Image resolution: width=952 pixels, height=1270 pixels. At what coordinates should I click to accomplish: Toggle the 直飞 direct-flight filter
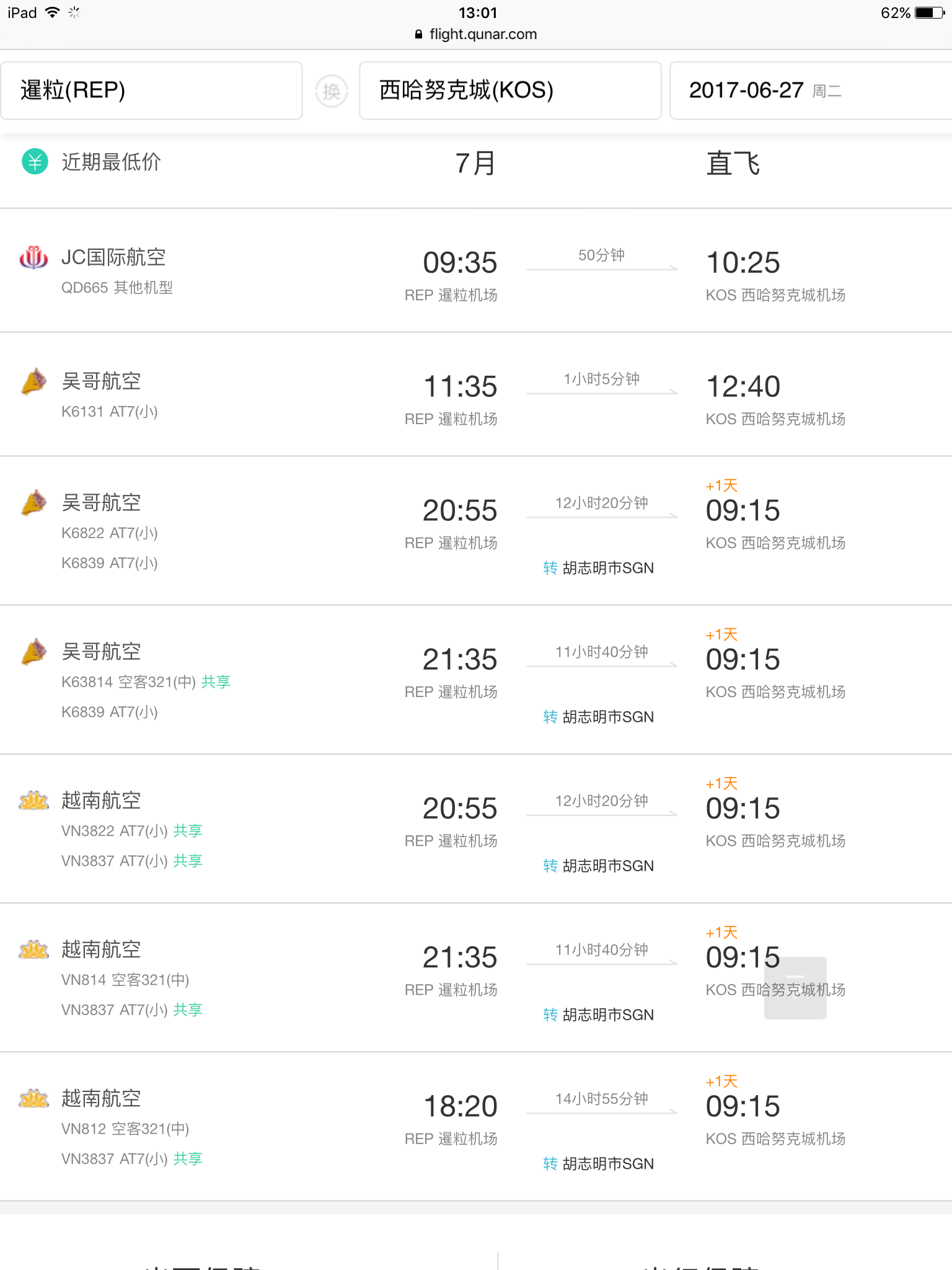(x=733, y=164)
